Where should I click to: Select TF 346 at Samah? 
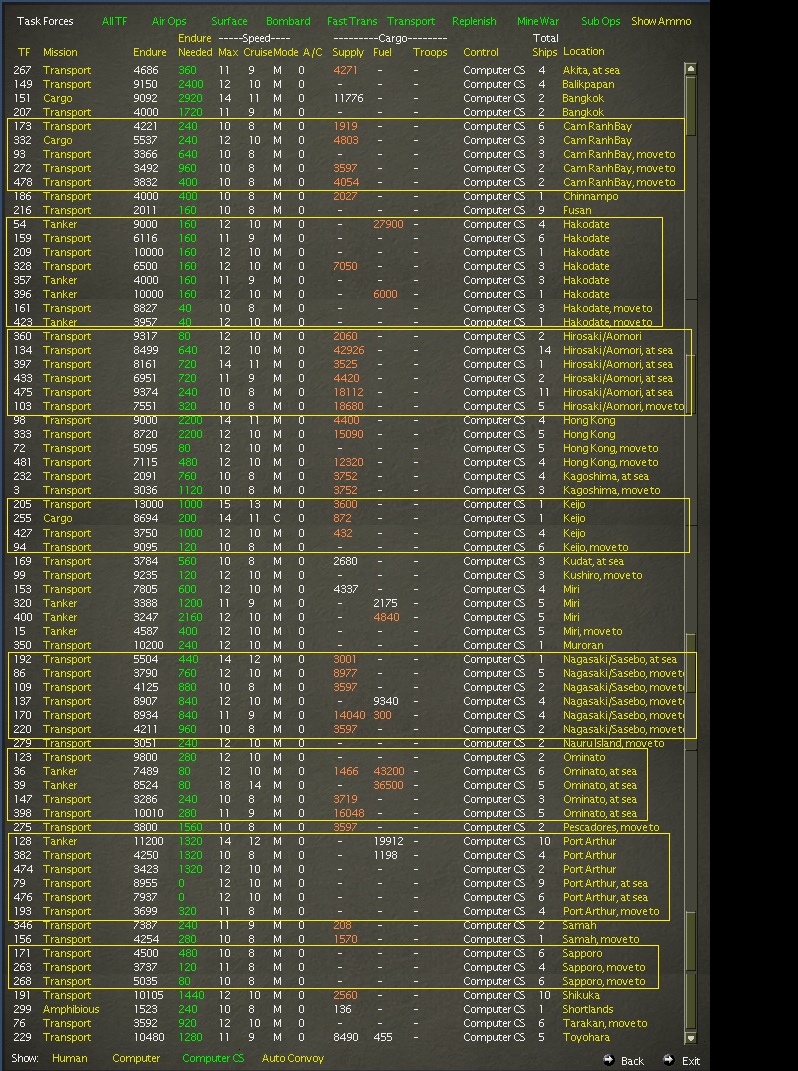click(345, 925)
